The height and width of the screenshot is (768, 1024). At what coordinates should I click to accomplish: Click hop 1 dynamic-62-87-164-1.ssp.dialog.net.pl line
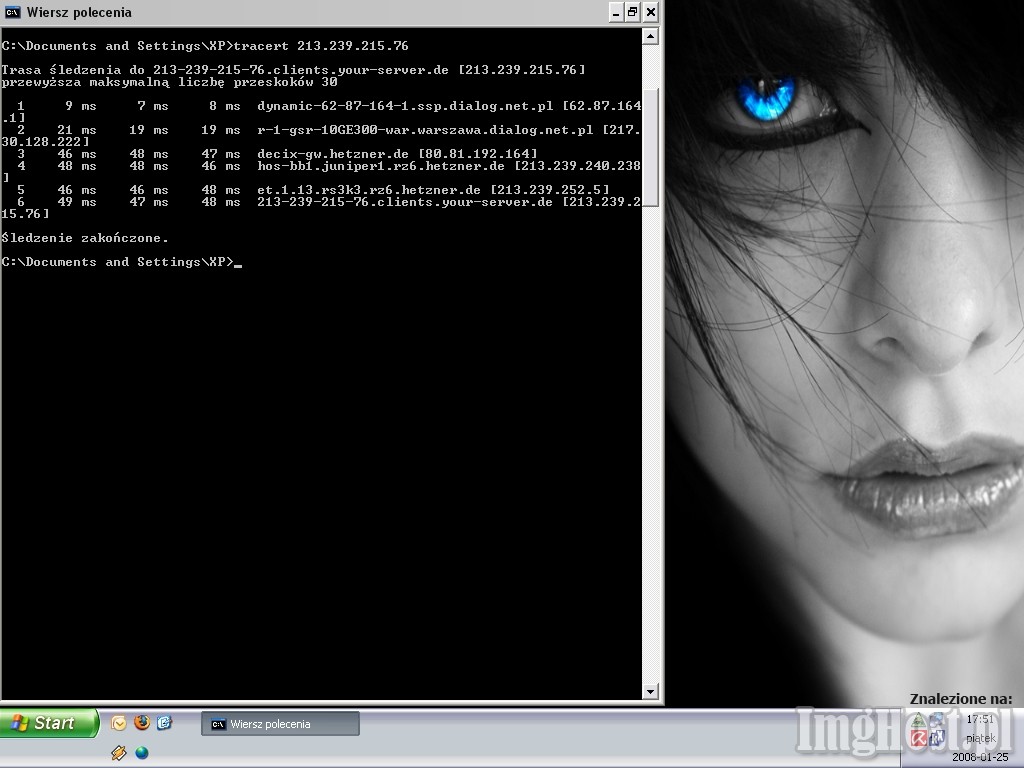[321, 112]
